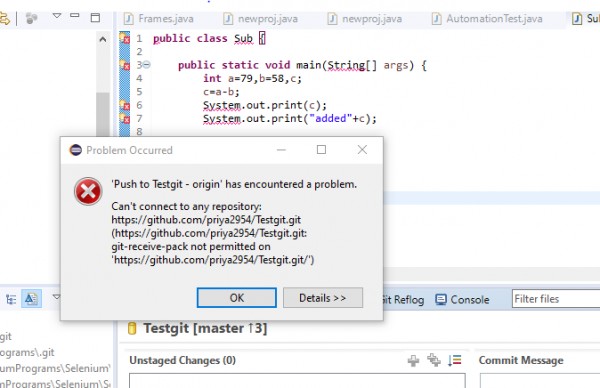Add selected files to index plus icon

(x=413, y=360)
